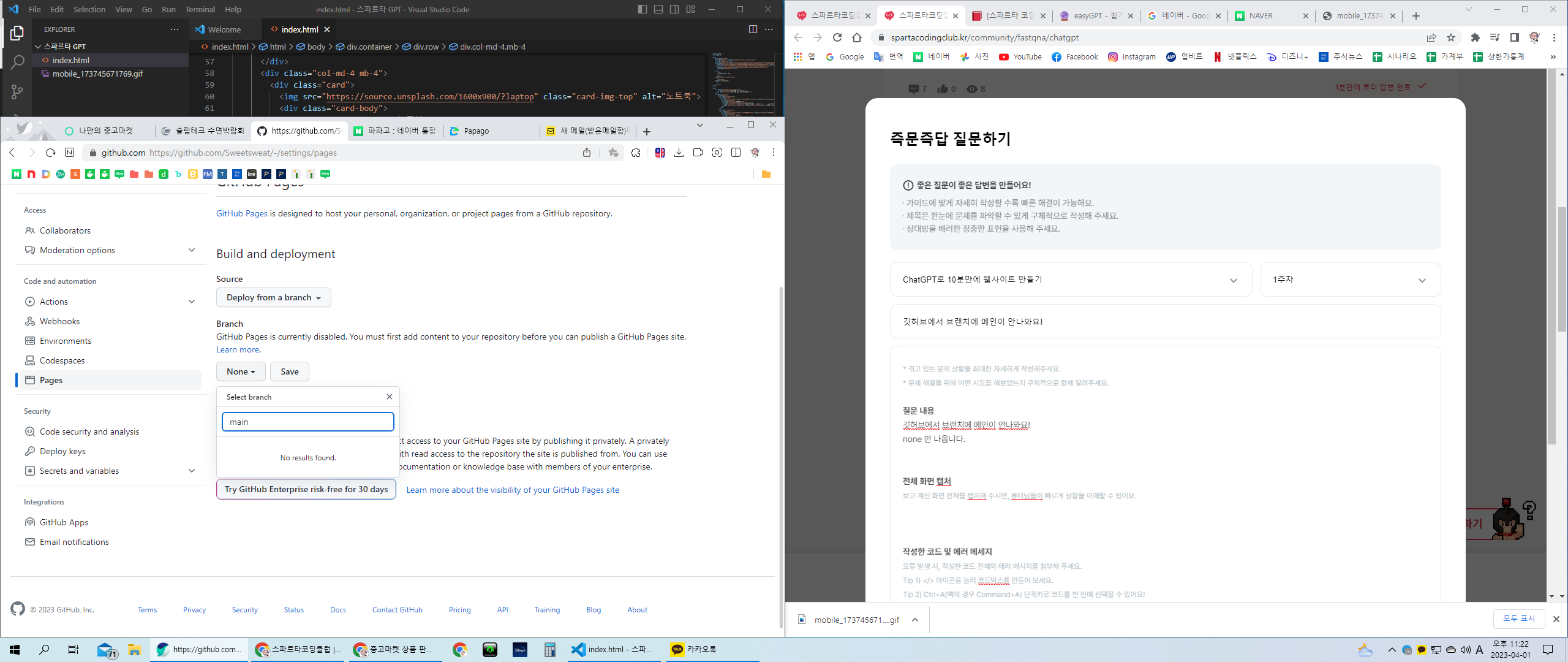The width and height of the screenshot is (1568, 662).
Task: Close the Select branch popup
Action: [390, 397]
